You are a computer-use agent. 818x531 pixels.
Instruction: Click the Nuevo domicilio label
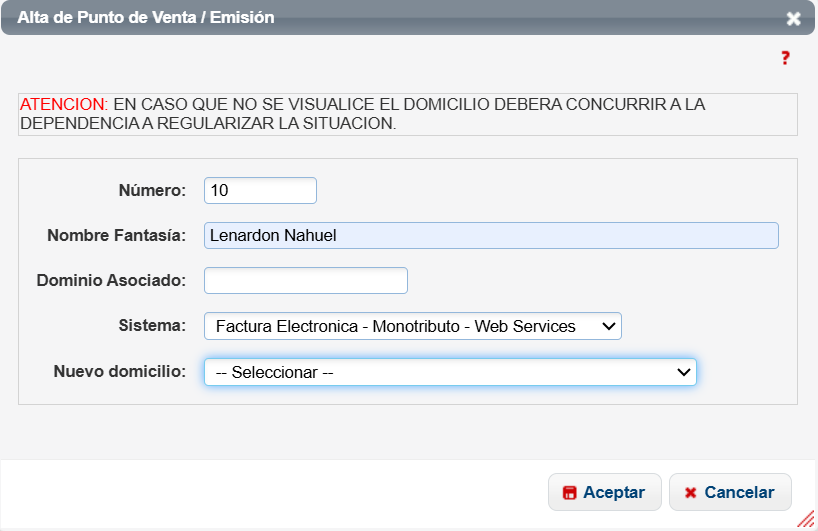tap(119, 371)
